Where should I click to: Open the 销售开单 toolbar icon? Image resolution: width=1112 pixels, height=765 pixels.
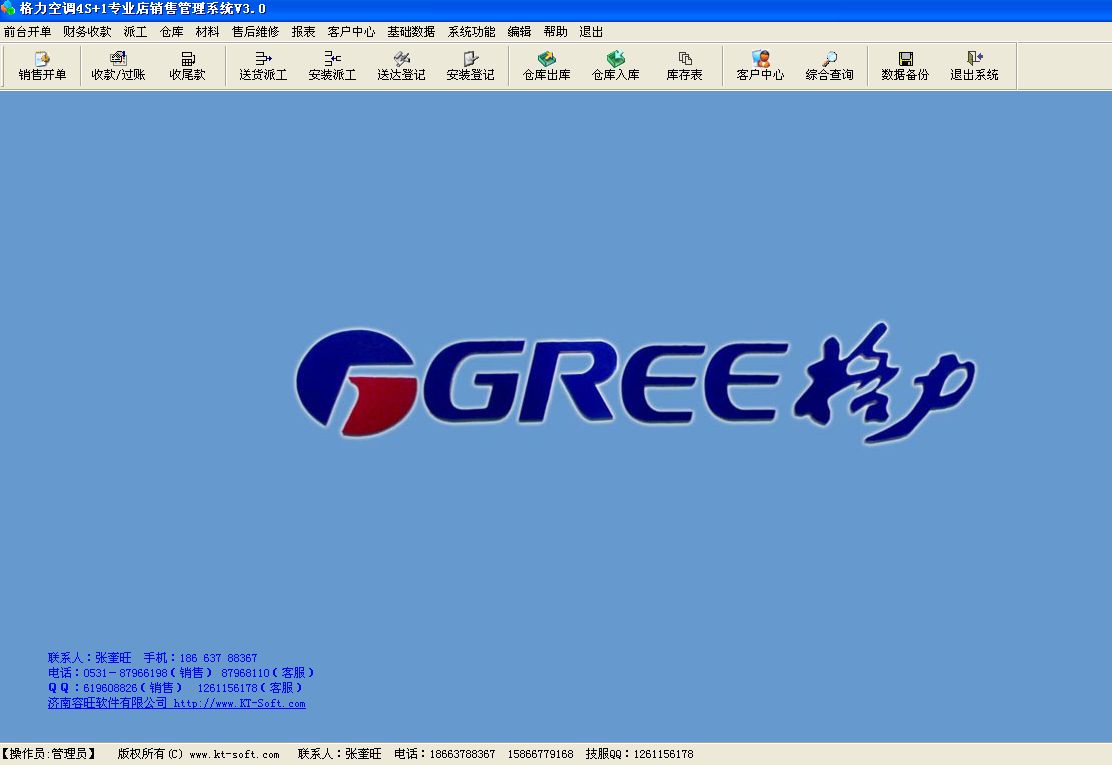tap(42, 67)
